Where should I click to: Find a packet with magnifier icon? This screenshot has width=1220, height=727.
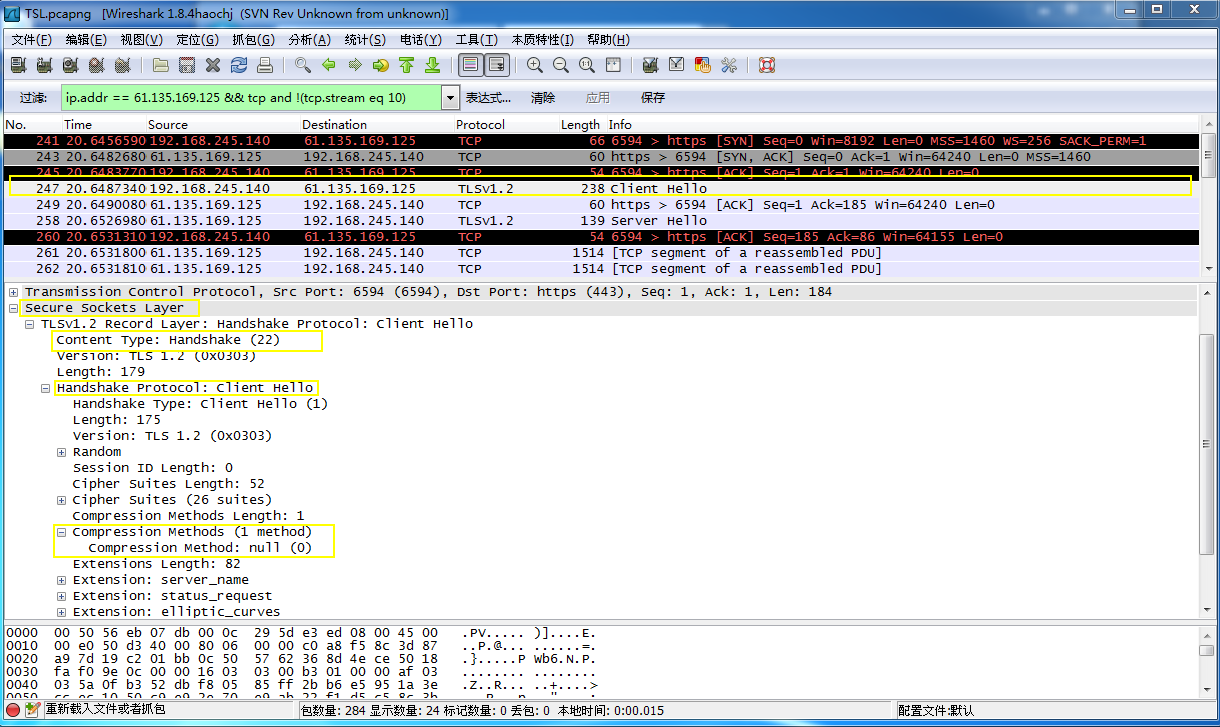(x=303, y=65)
